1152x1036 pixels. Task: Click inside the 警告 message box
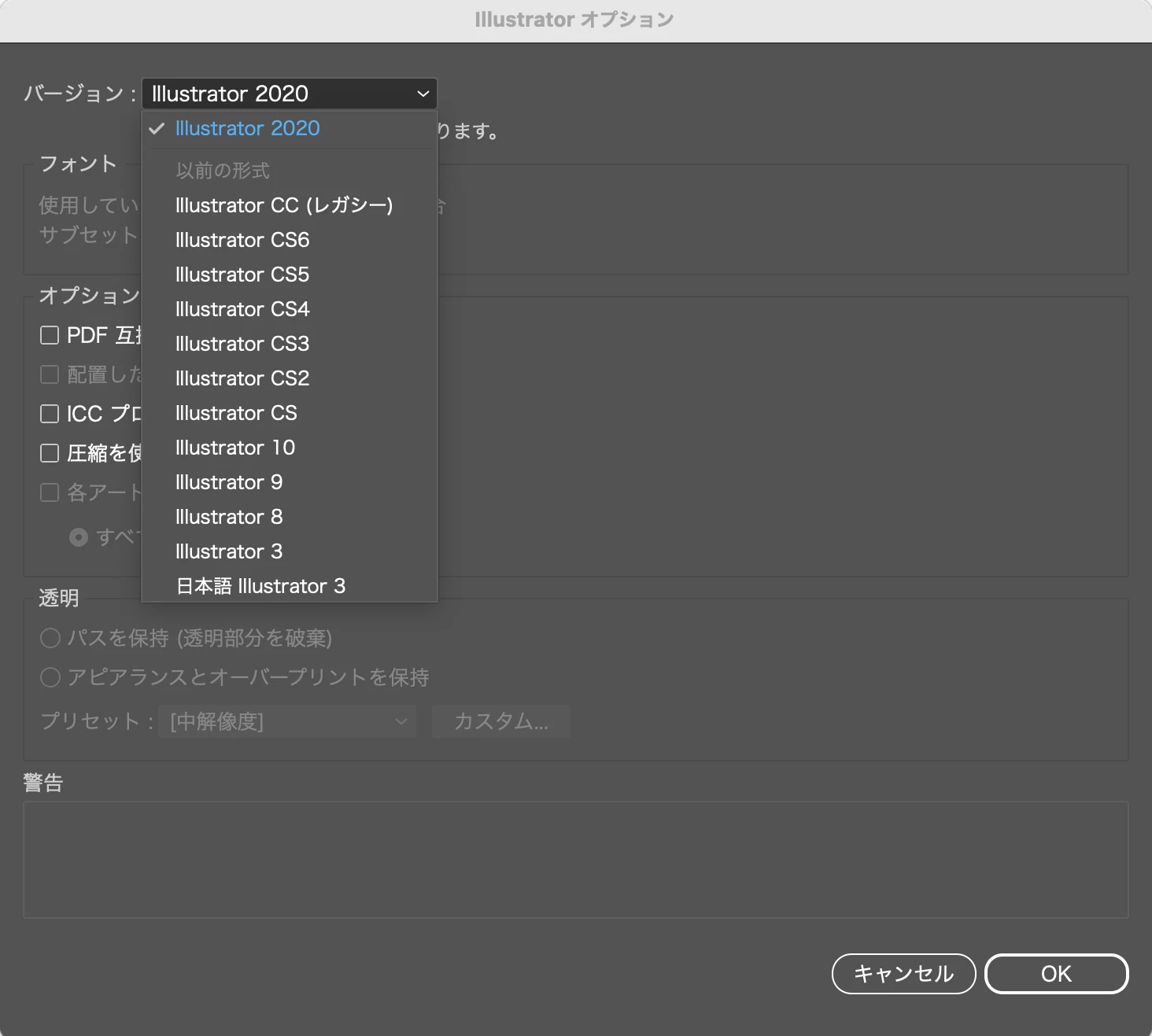[576, 860]
